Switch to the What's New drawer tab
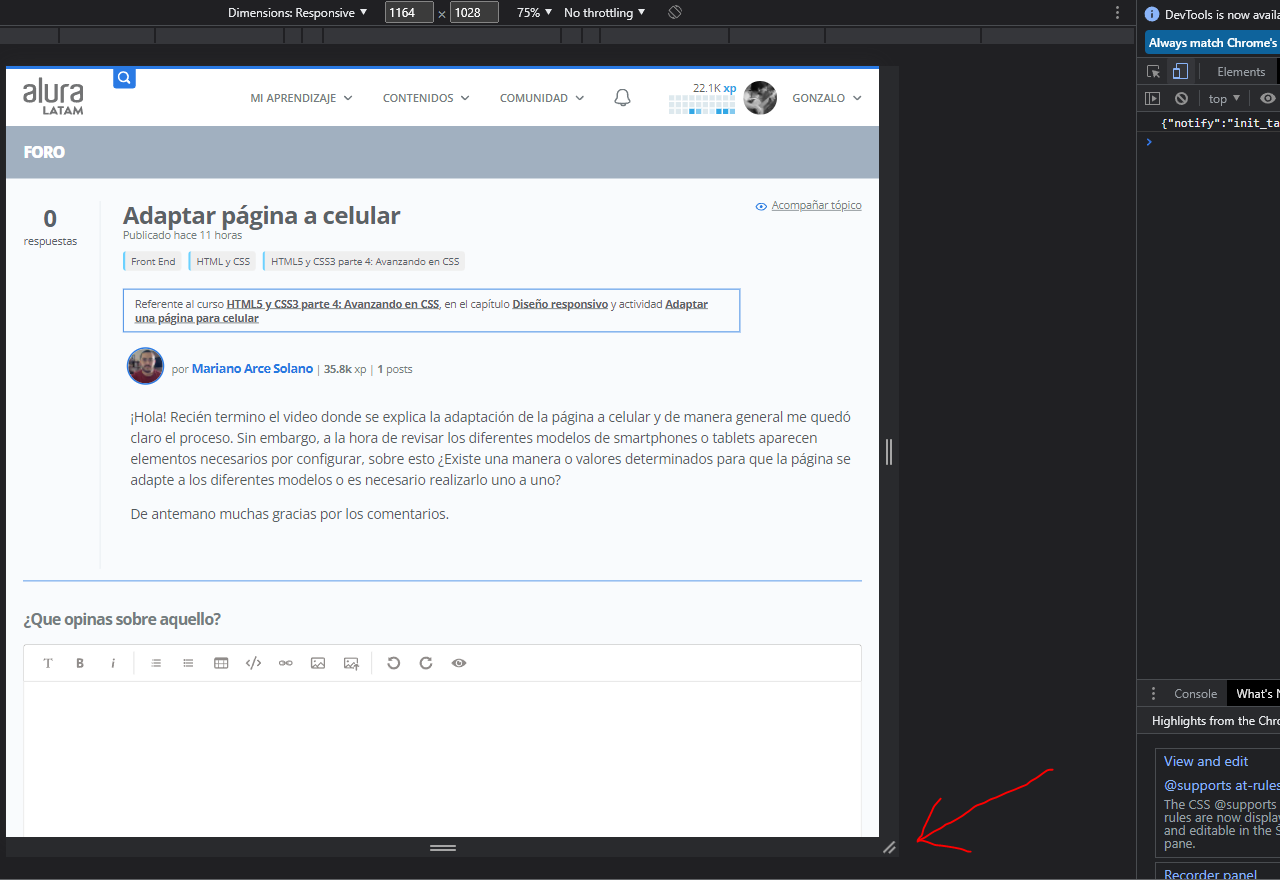The width and height of the screenshot is (1280, 880). [x=1255, y=693]
